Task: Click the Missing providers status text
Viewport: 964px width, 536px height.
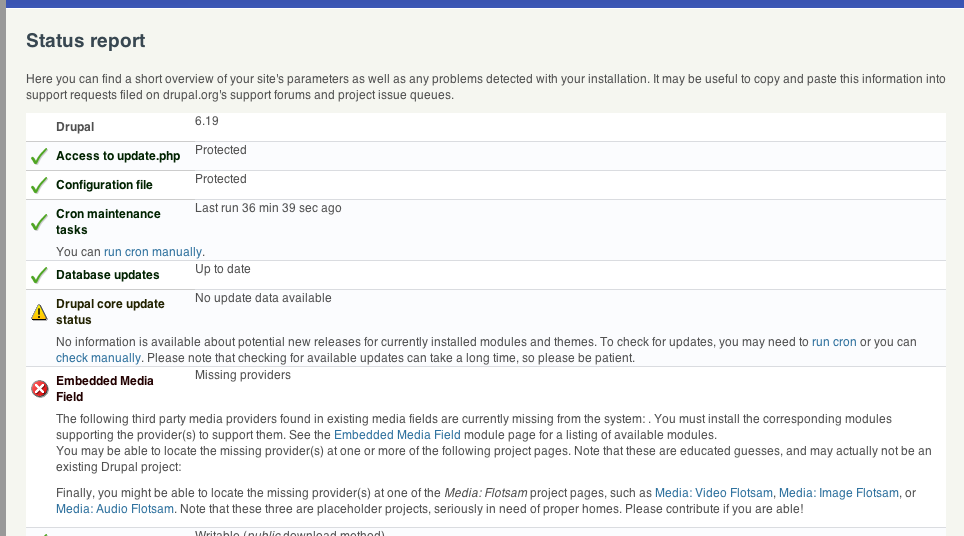Action: pyautogui.click(x=243, y=375)
